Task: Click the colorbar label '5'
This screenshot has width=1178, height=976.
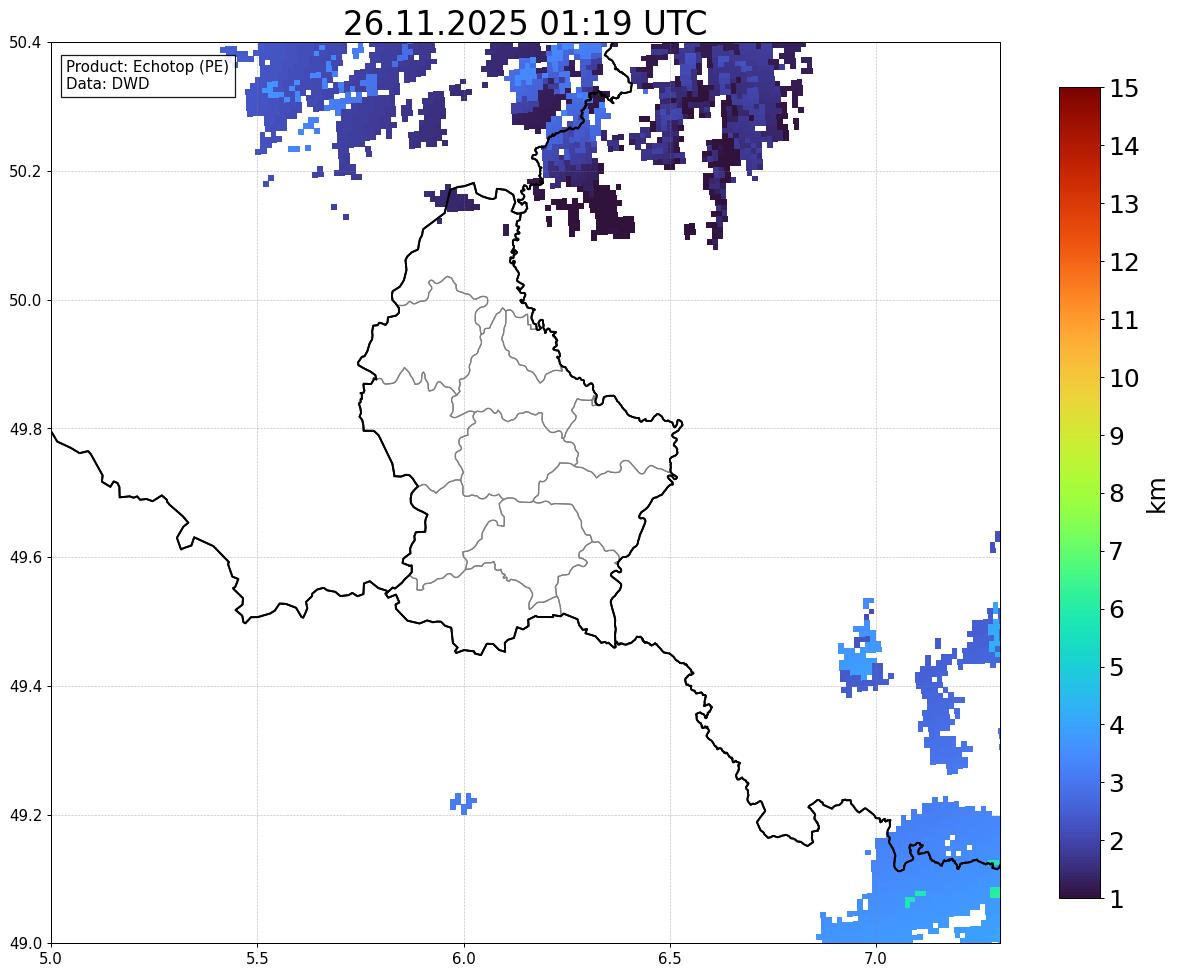Action: [1116, 667]
